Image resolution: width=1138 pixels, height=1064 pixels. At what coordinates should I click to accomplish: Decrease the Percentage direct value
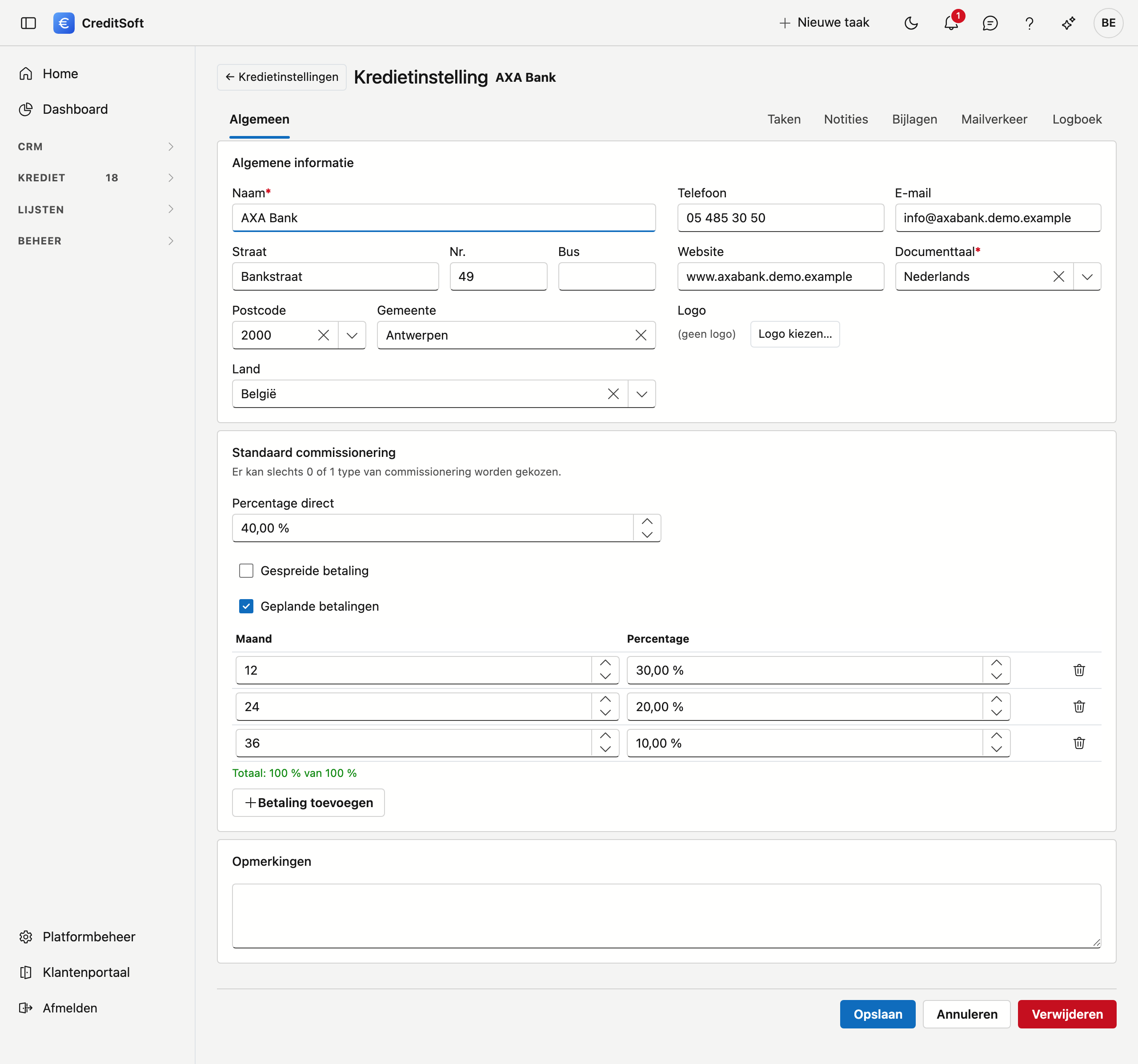[x=647, y=535]
